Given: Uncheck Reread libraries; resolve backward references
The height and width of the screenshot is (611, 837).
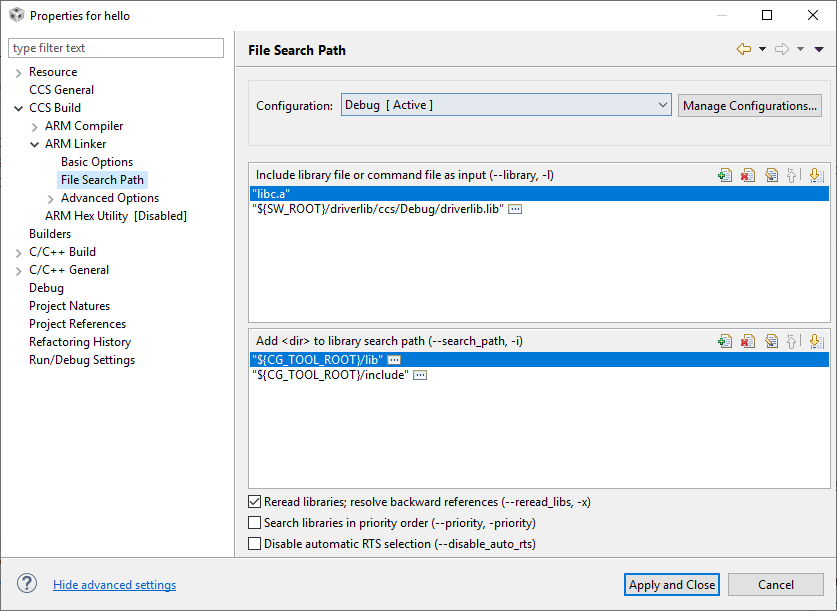Looking at the screenshot, I should [x=255, y=502].
